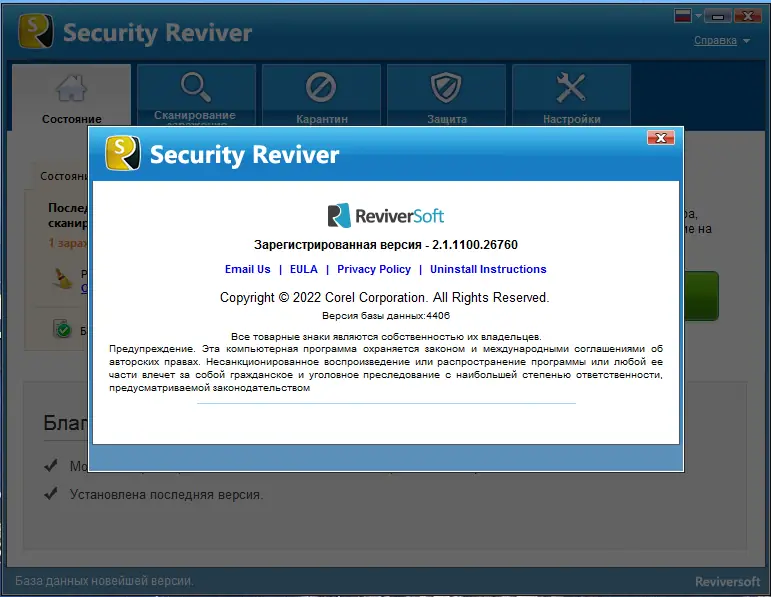Open the Карантин tab

pos(322,95)
